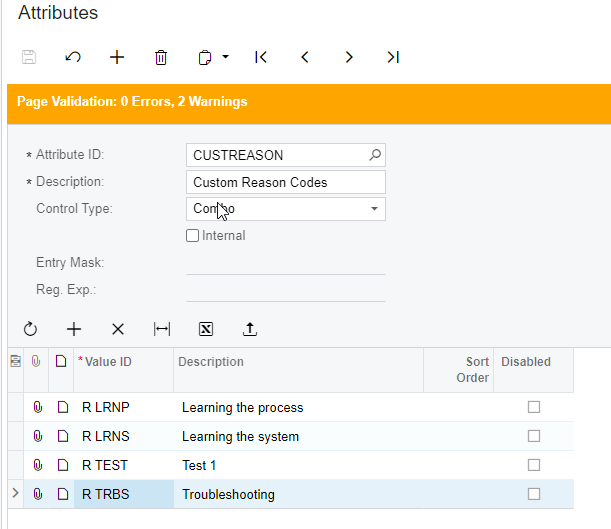Select Troubleshooting description cell

[x=298, y=494]
